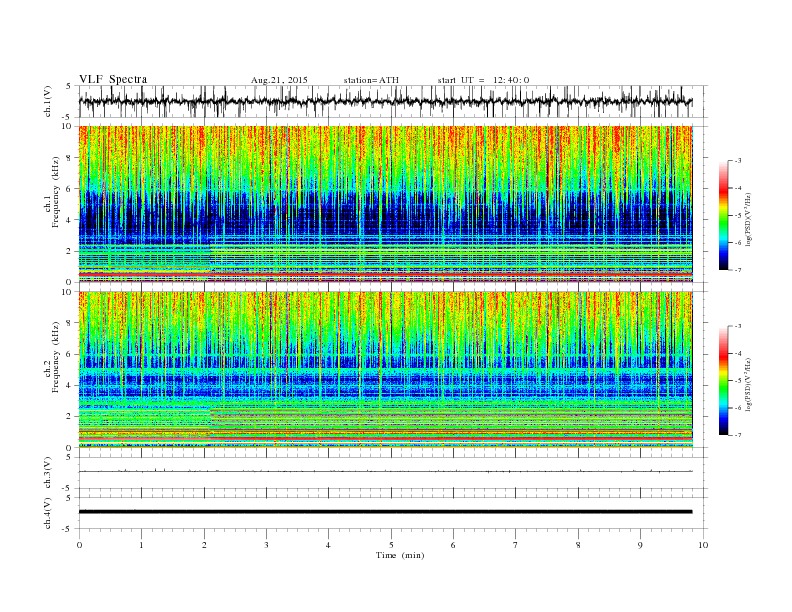
Task: Click the "-7" tick on the ch.2 colorbar
Action: [738, 435]
